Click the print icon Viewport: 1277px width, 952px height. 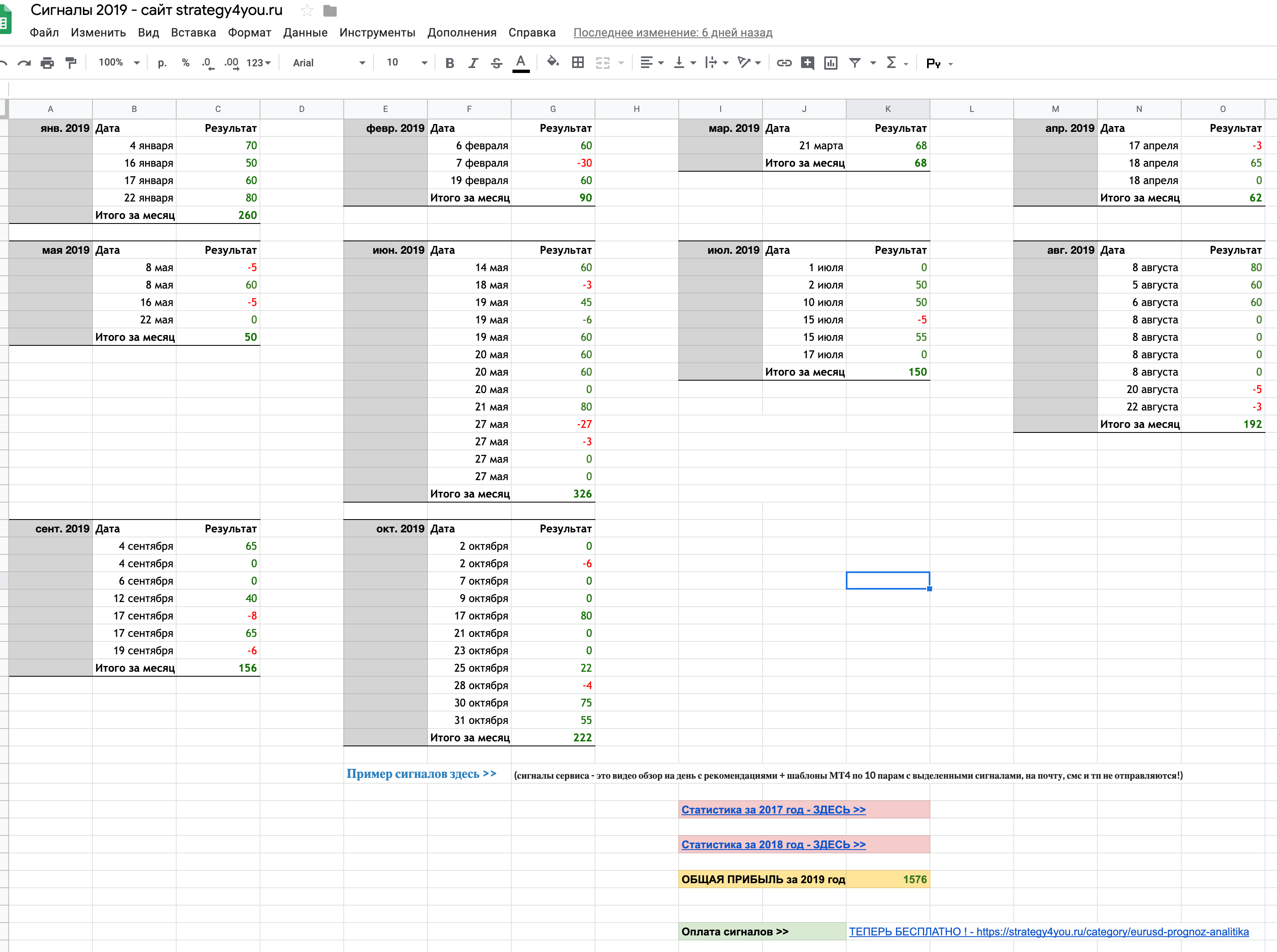[x=47, y=63]
